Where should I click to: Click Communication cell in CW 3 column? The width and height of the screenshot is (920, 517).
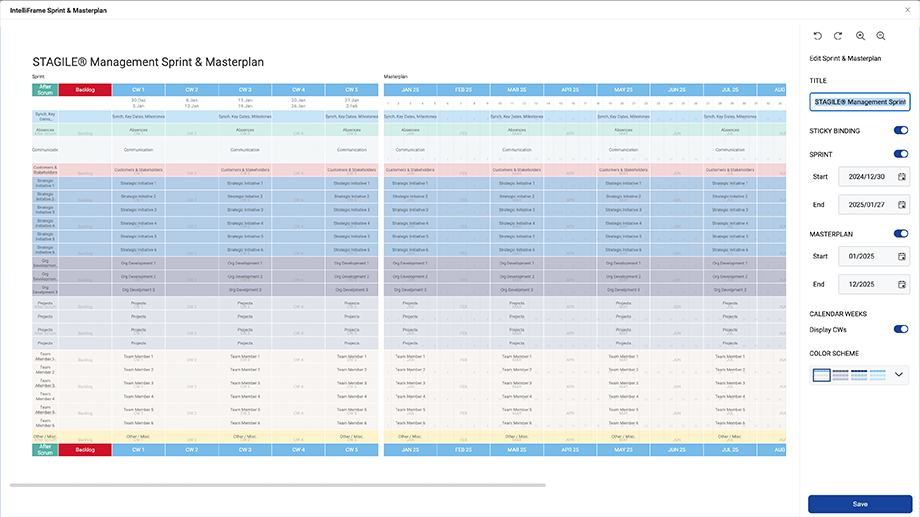coord(245,150)
